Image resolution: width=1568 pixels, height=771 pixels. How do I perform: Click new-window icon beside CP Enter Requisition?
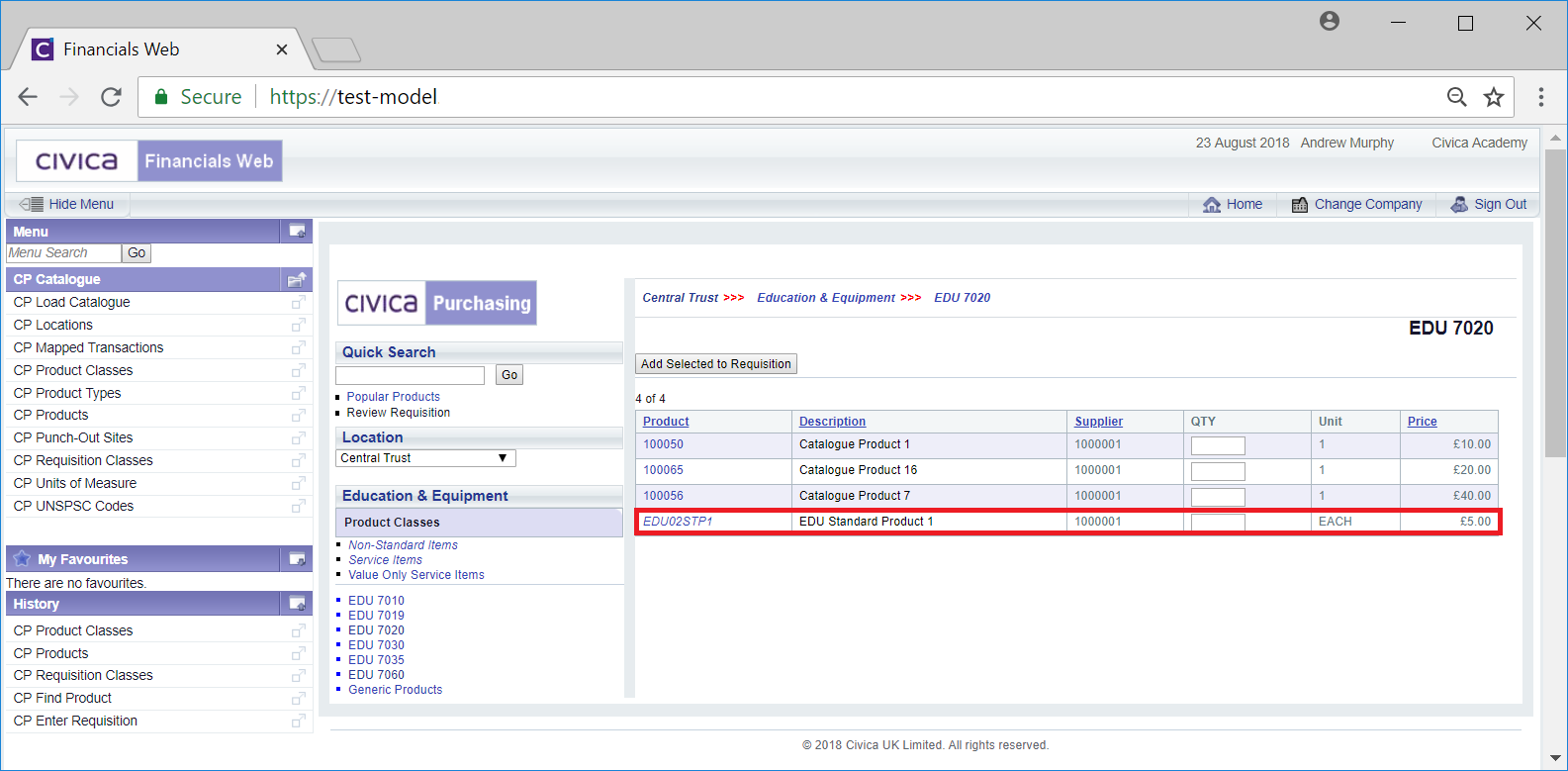(298, 721)
